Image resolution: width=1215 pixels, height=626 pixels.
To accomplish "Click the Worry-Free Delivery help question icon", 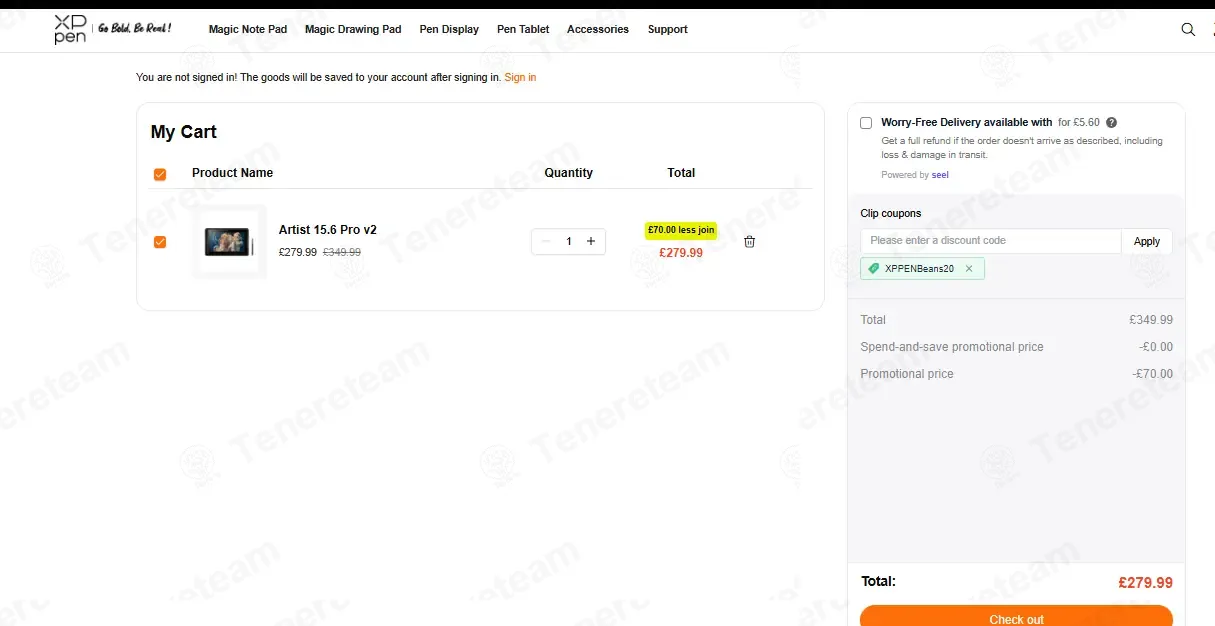I will (1112, 123).
